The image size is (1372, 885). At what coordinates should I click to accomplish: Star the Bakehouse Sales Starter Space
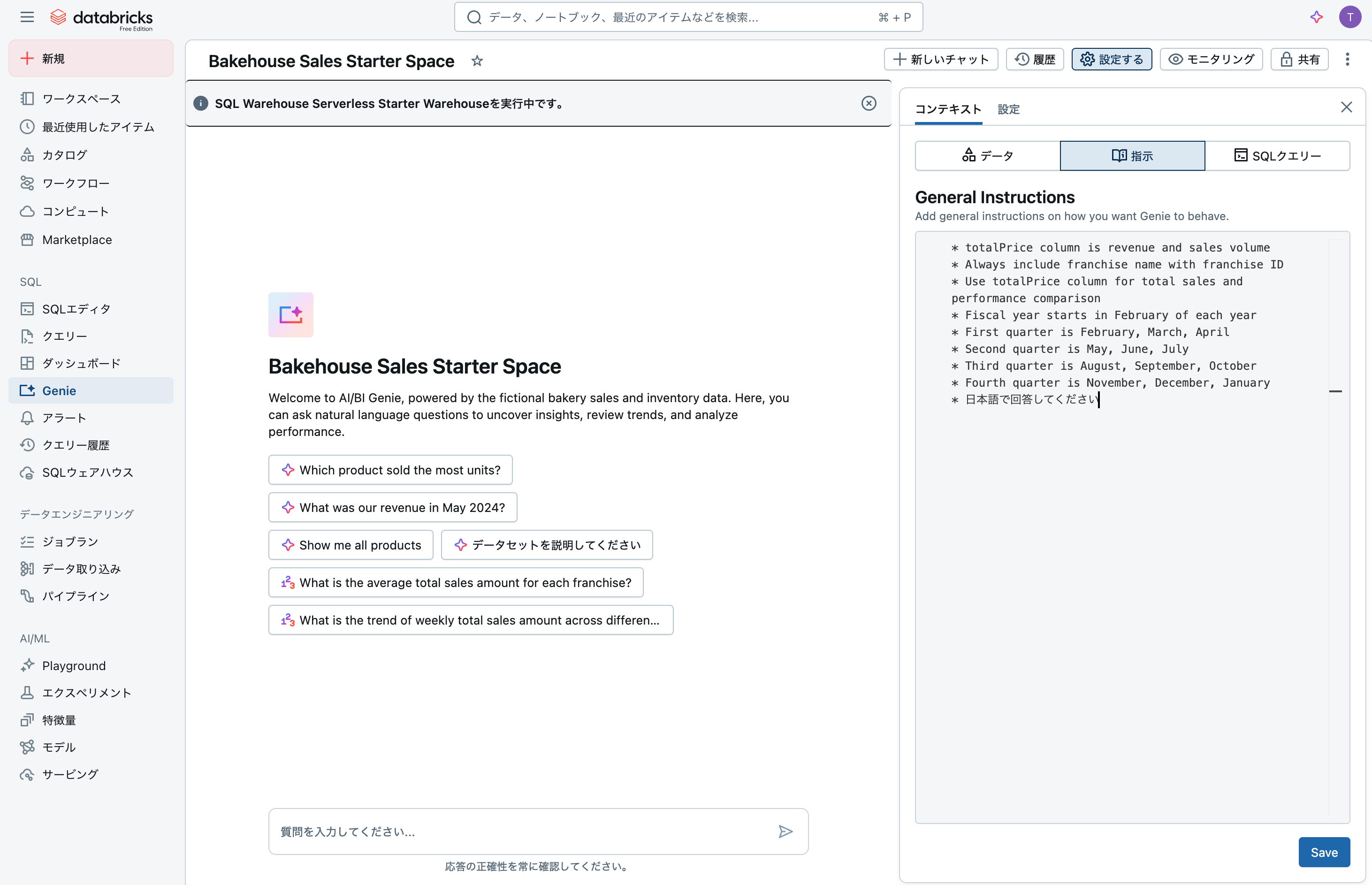[x=477, y=61]
